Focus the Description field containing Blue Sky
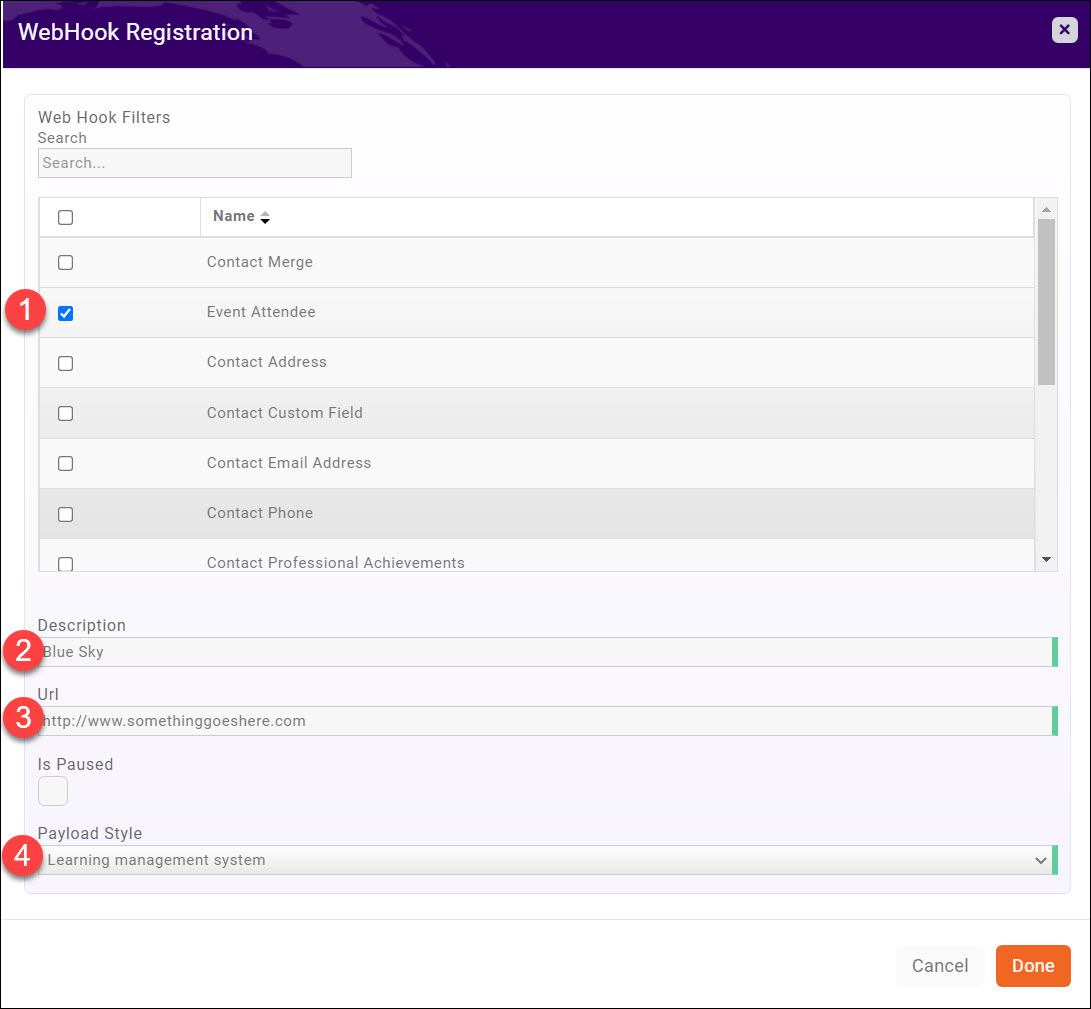Screen dimensions: 1091x1009 tap(545, 652)
